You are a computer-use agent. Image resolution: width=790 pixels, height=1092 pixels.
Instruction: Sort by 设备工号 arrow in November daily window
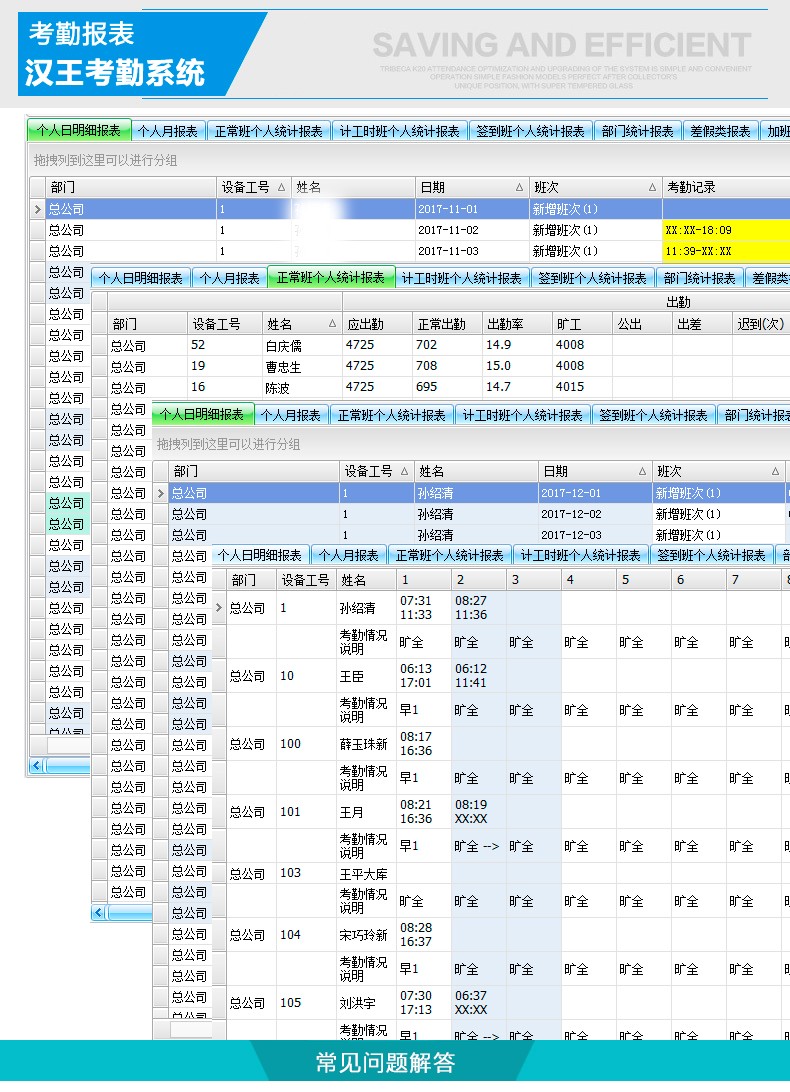pyautogui.click(x=281, y=187)
